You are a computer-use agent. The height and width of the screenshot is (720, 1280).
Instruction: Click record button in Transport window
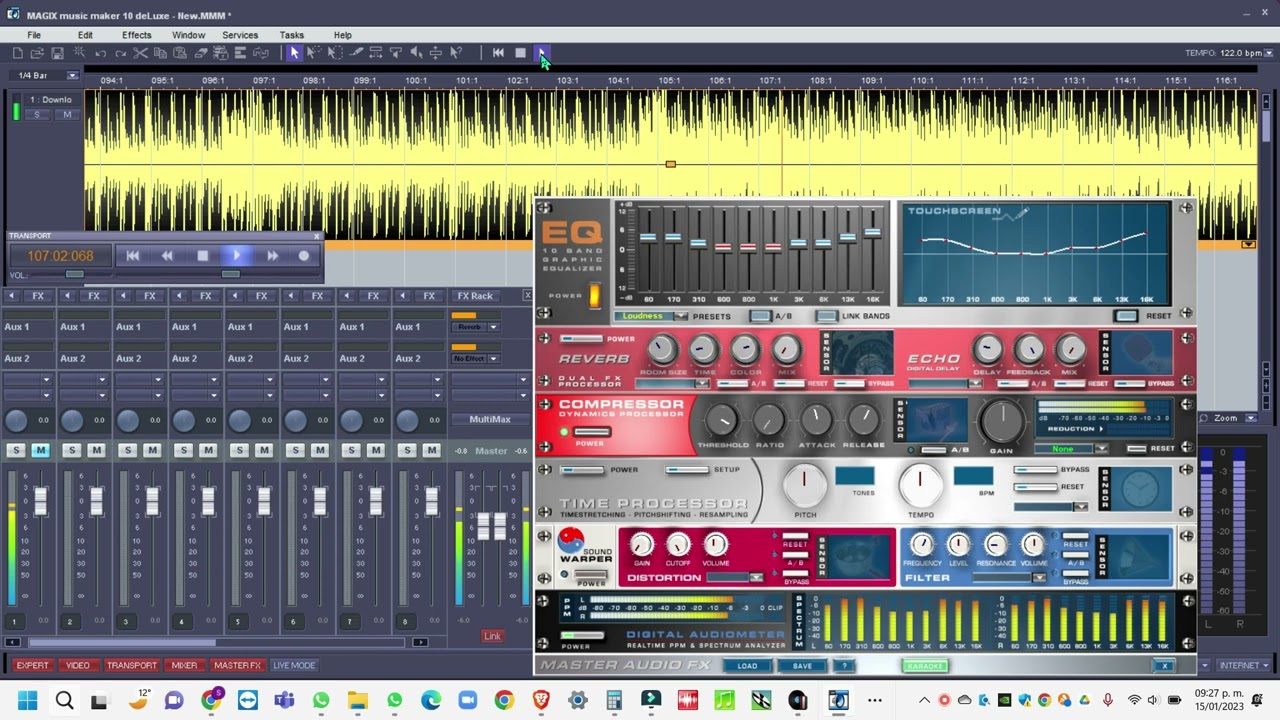(x=304, y=256)
